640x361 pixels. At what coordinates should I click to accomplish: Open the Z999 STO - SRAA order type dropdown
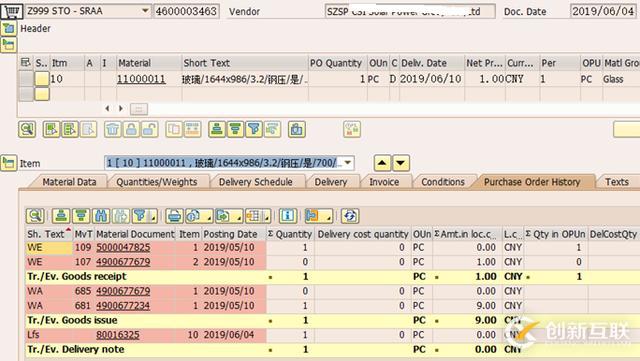click(x=145, y=11)
